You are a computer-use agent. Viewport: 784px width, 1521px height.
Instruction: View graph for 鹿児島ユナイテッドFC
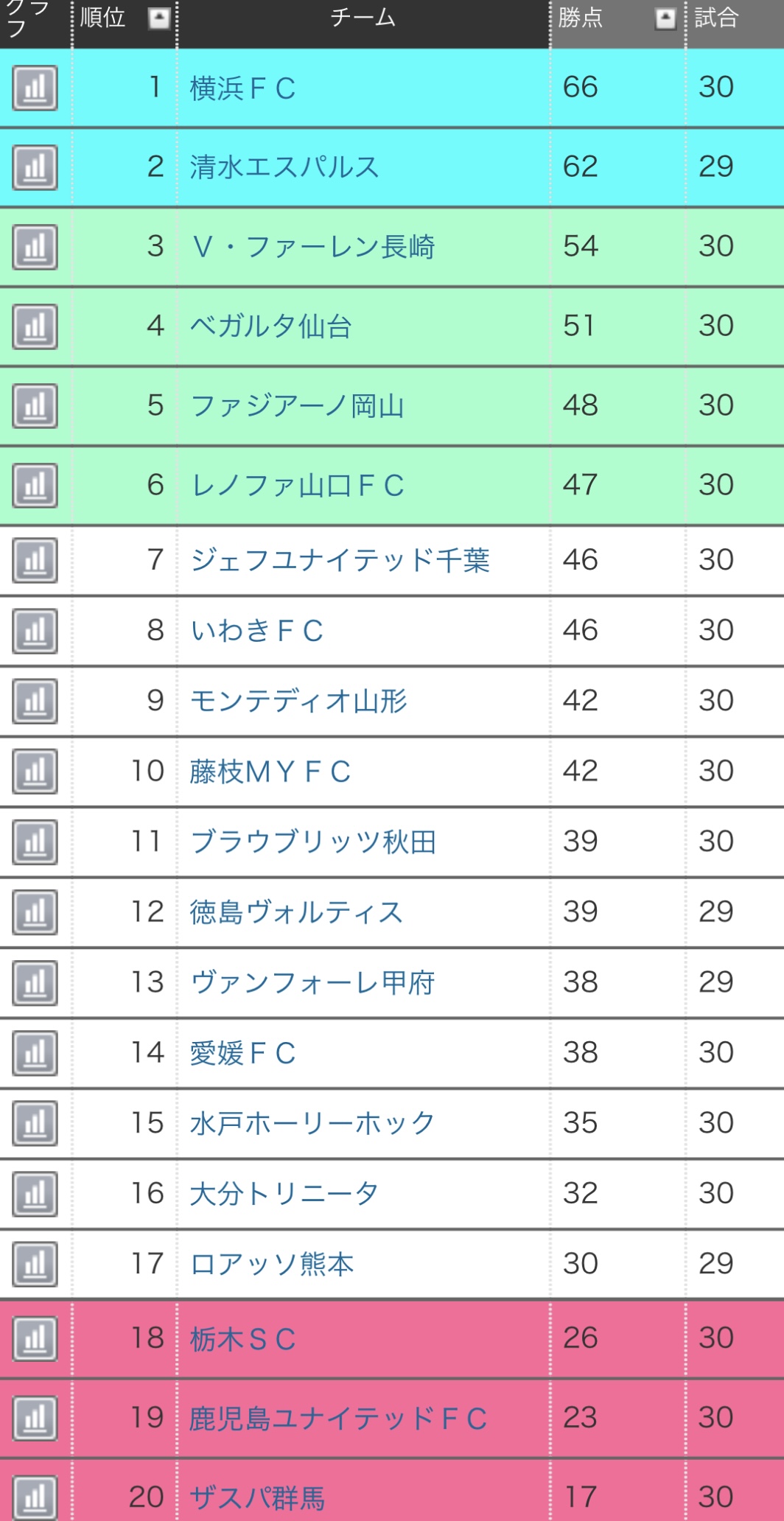click(35, 1418)
